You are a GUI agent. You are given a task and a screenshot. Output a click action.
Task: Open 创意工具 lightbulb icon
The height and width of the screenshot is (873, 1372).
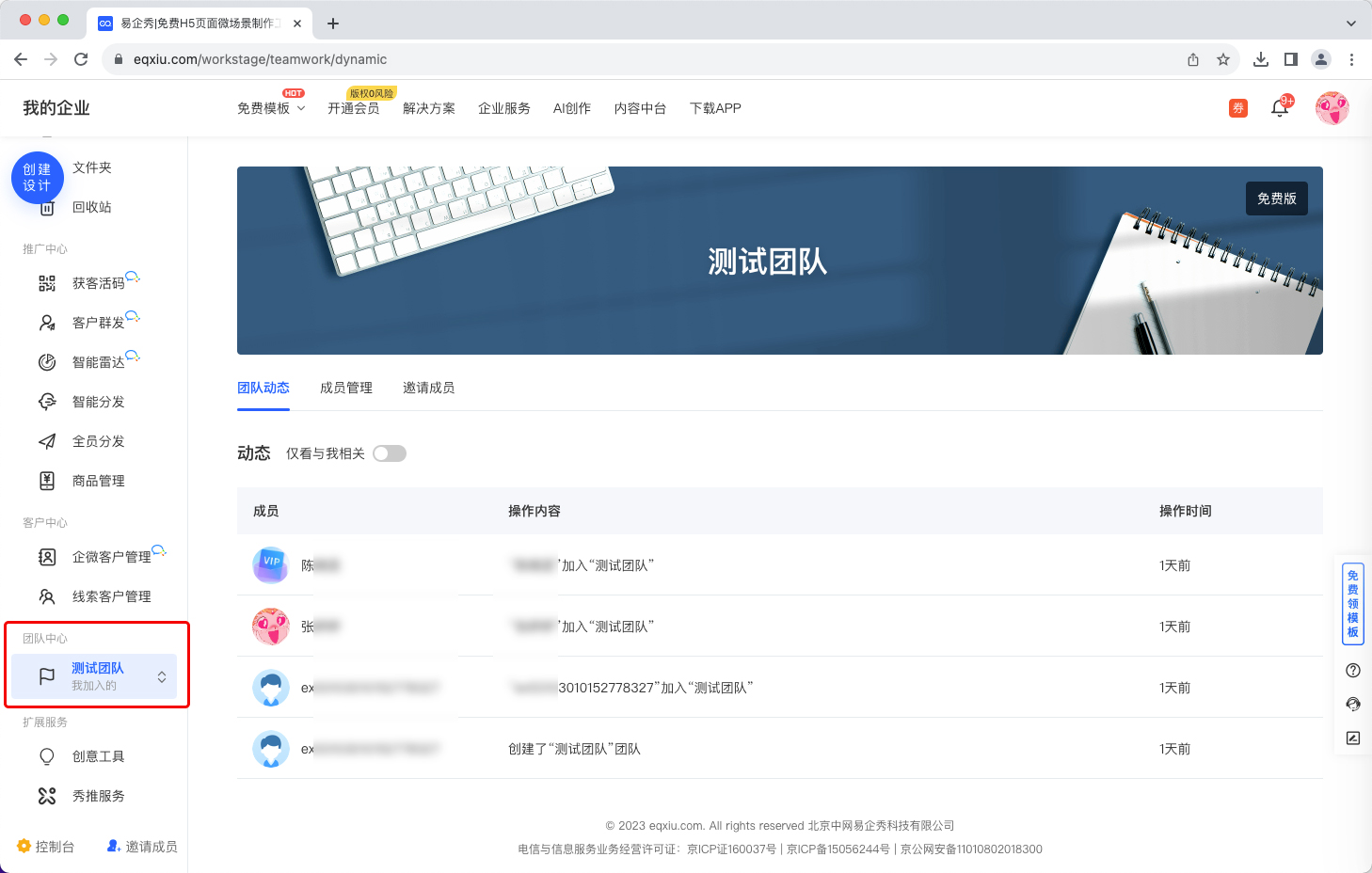coord(47,756)
